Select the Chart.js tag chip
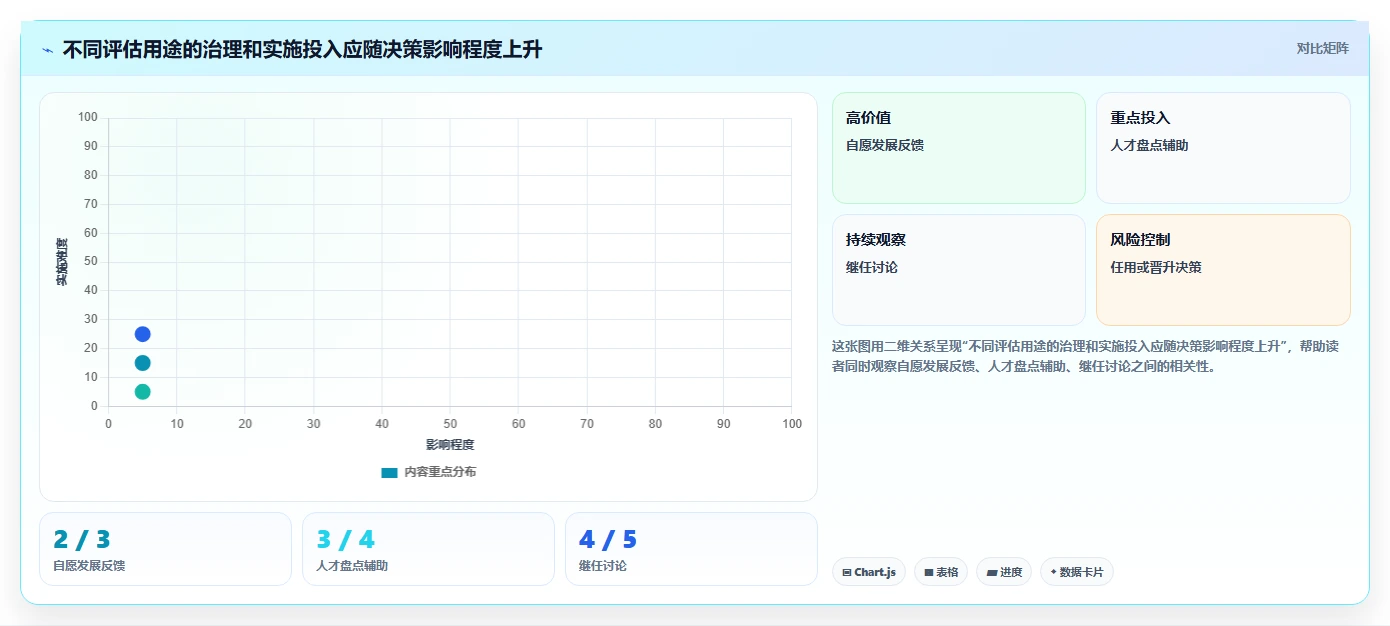 tap(868, 572)
